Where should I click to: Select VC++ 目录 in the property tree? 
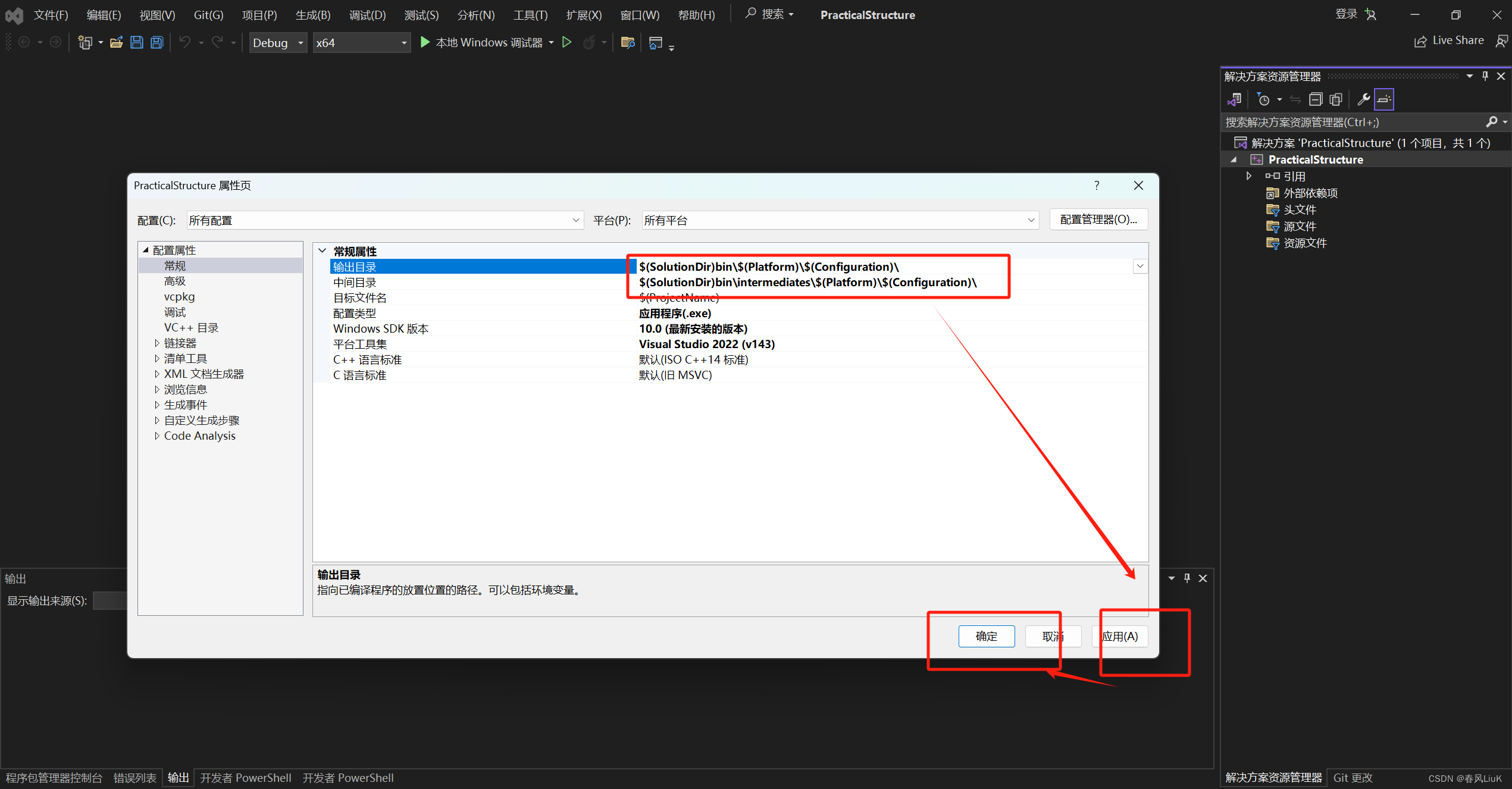[191, 328]
